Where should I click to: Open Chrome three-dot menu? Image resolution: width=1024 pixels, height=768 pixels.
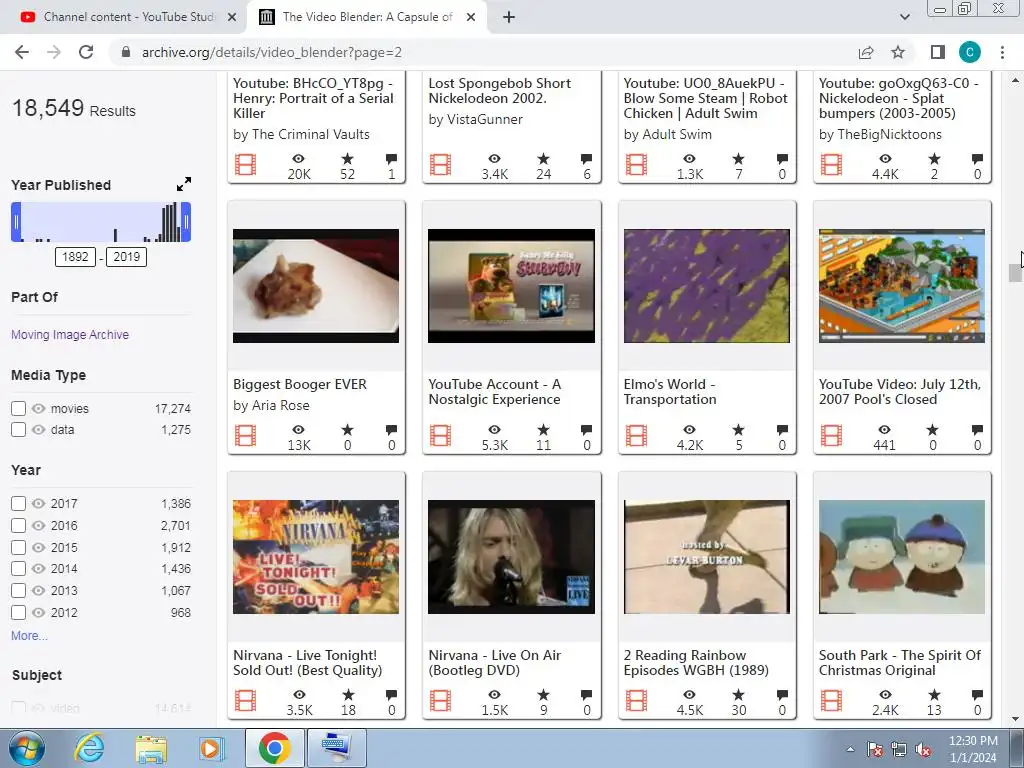pos(1002,52)
